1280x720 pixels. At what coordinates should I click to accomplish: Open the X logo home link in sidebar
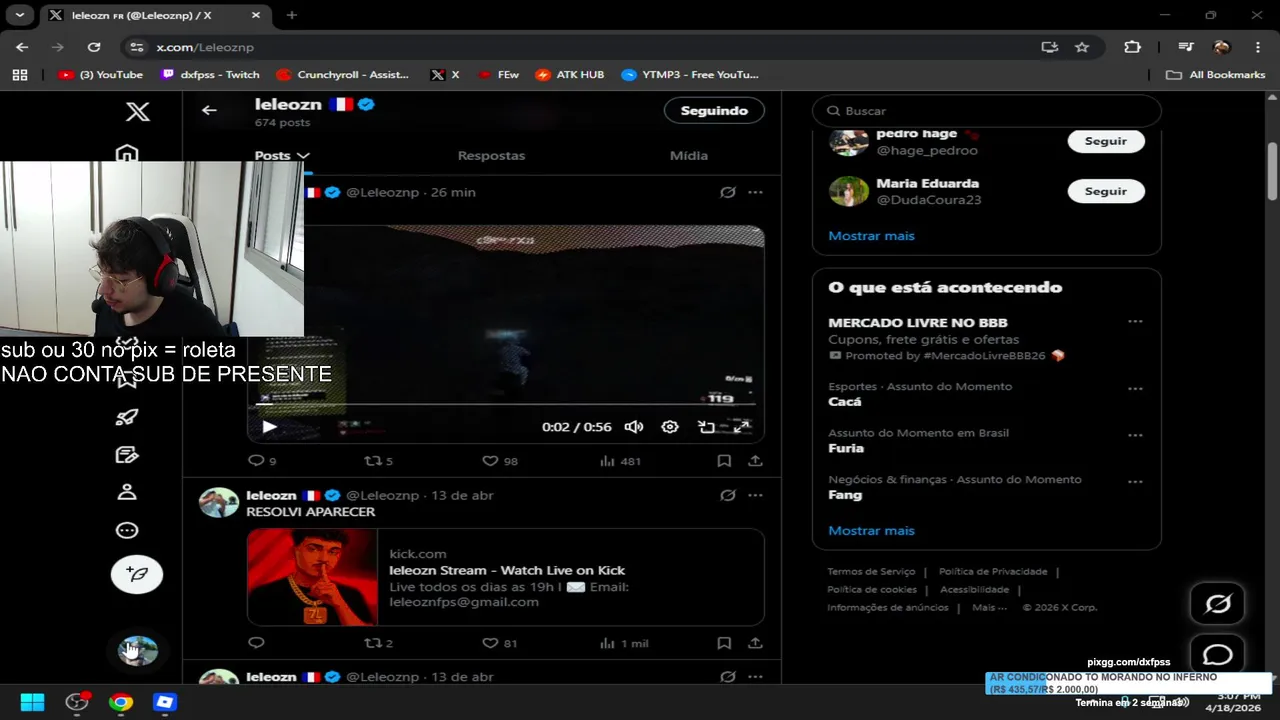click(138, 111)
